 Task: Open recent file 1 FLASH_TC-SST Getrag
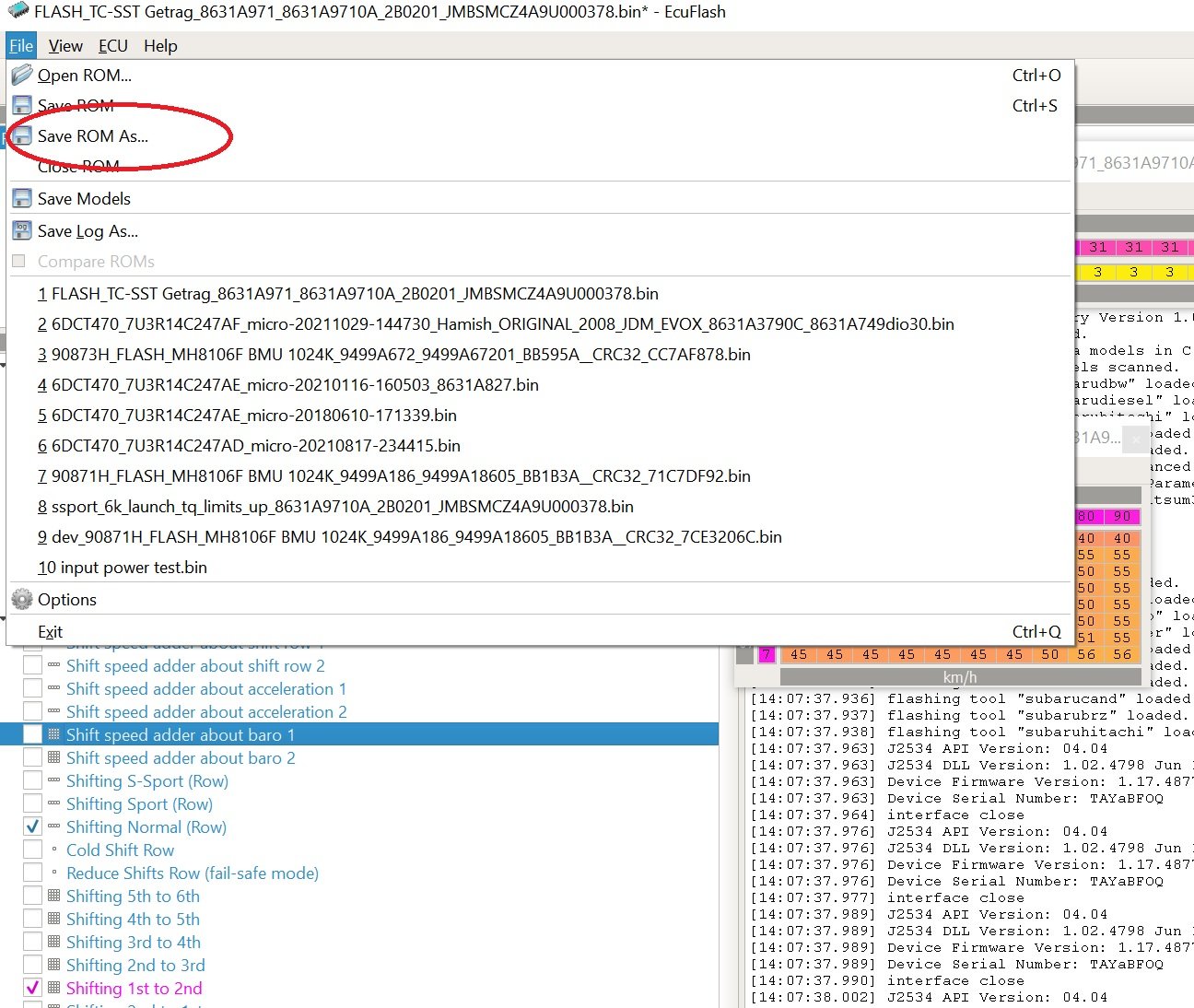[540, 293]
